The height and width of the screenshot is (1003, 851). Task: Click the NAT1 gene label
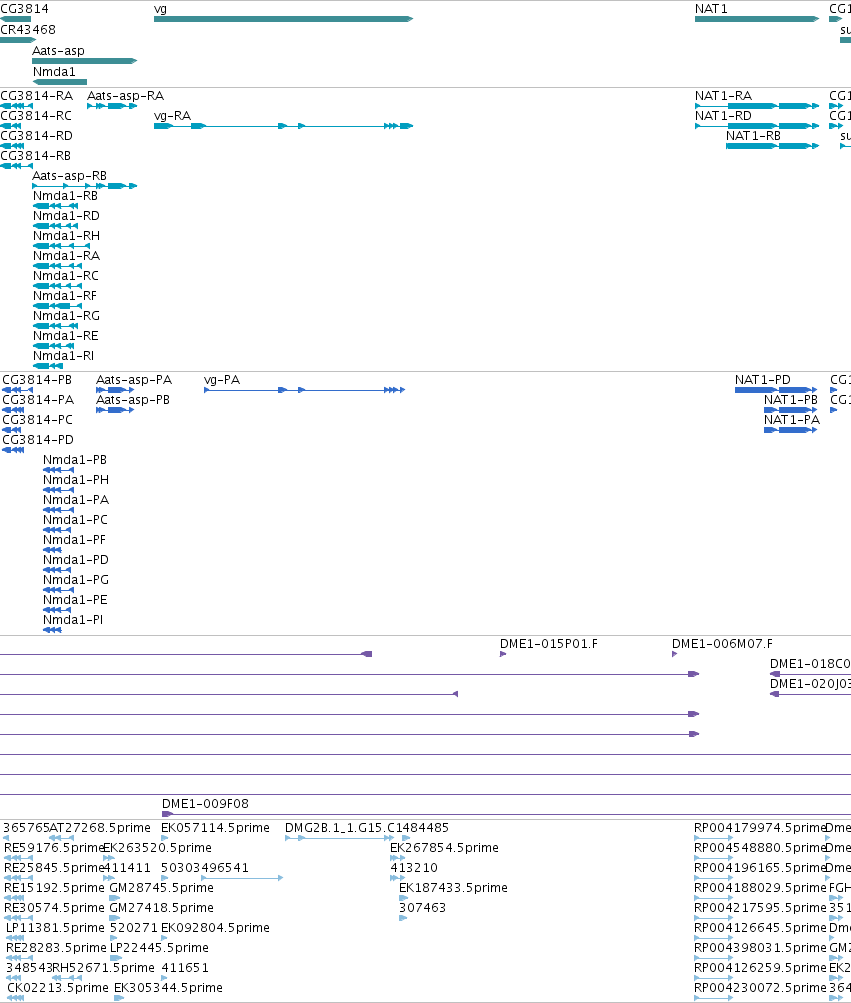point(711,8)
